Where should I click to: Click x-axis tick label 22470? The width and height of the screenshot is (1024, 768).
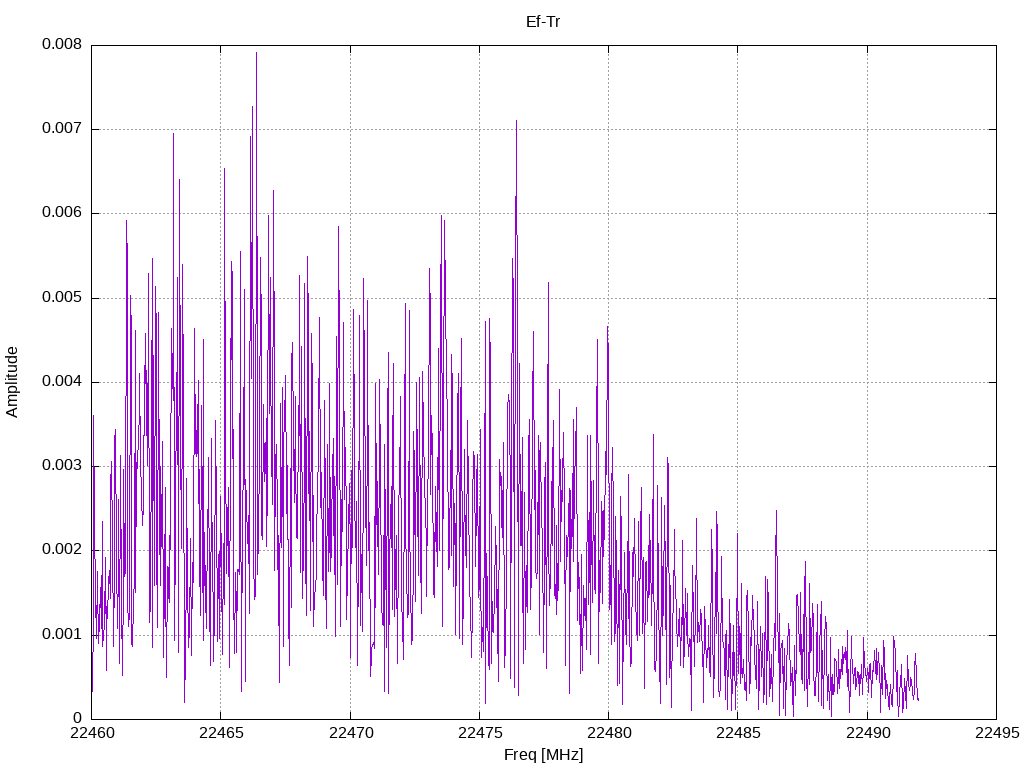point(350,733)
